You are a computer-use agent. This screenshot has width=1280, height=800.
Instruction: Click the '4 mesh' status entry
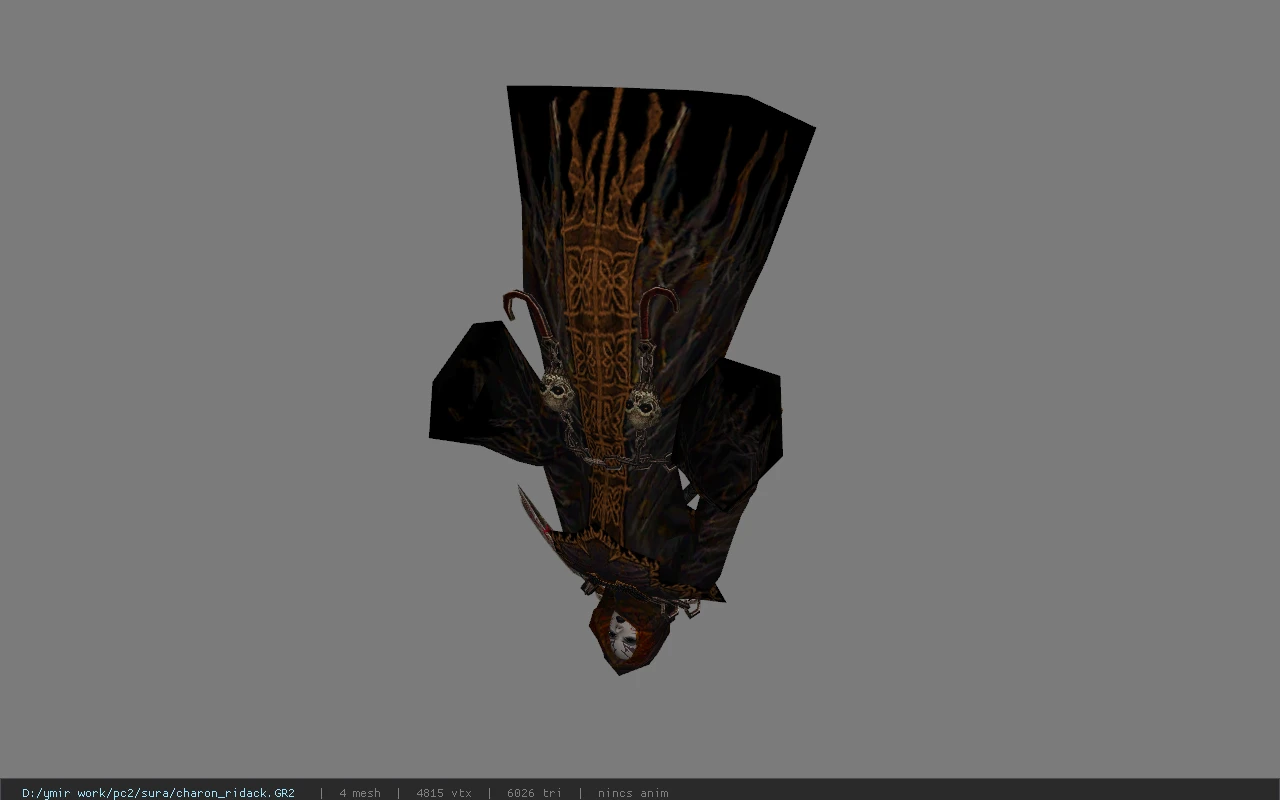(360, 793)
